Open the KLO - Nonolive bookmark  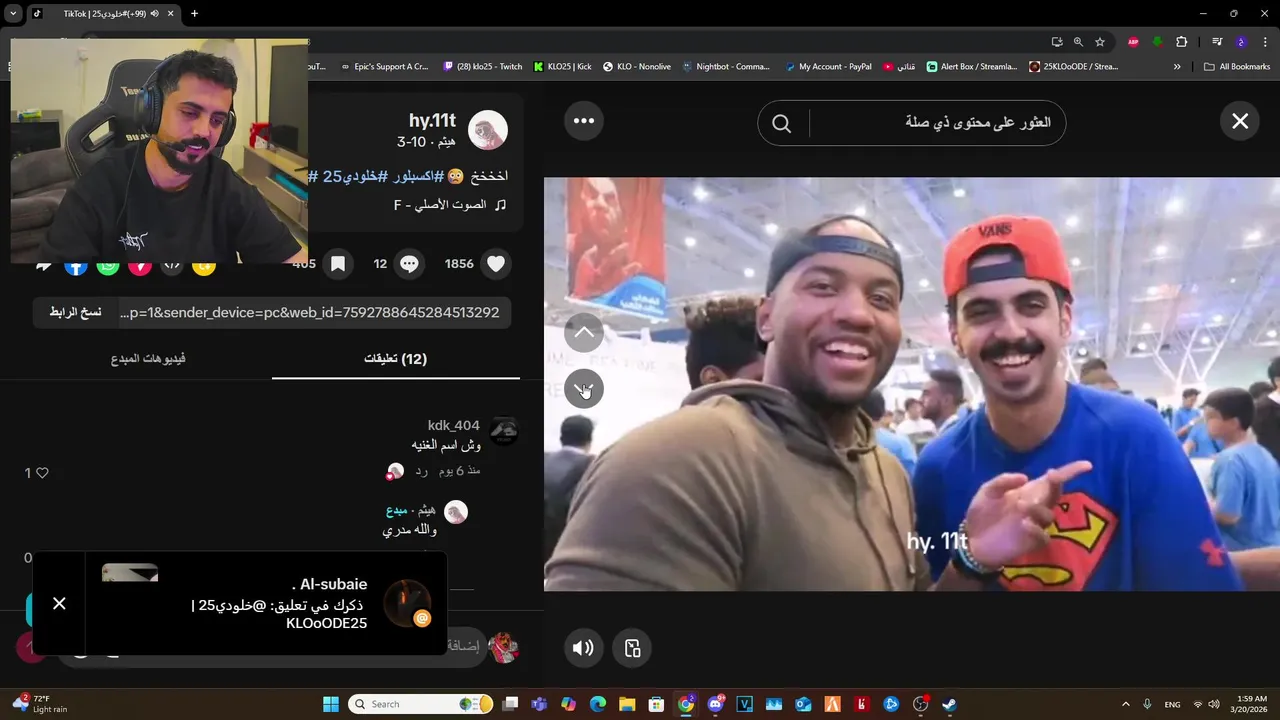click(636, 67)
